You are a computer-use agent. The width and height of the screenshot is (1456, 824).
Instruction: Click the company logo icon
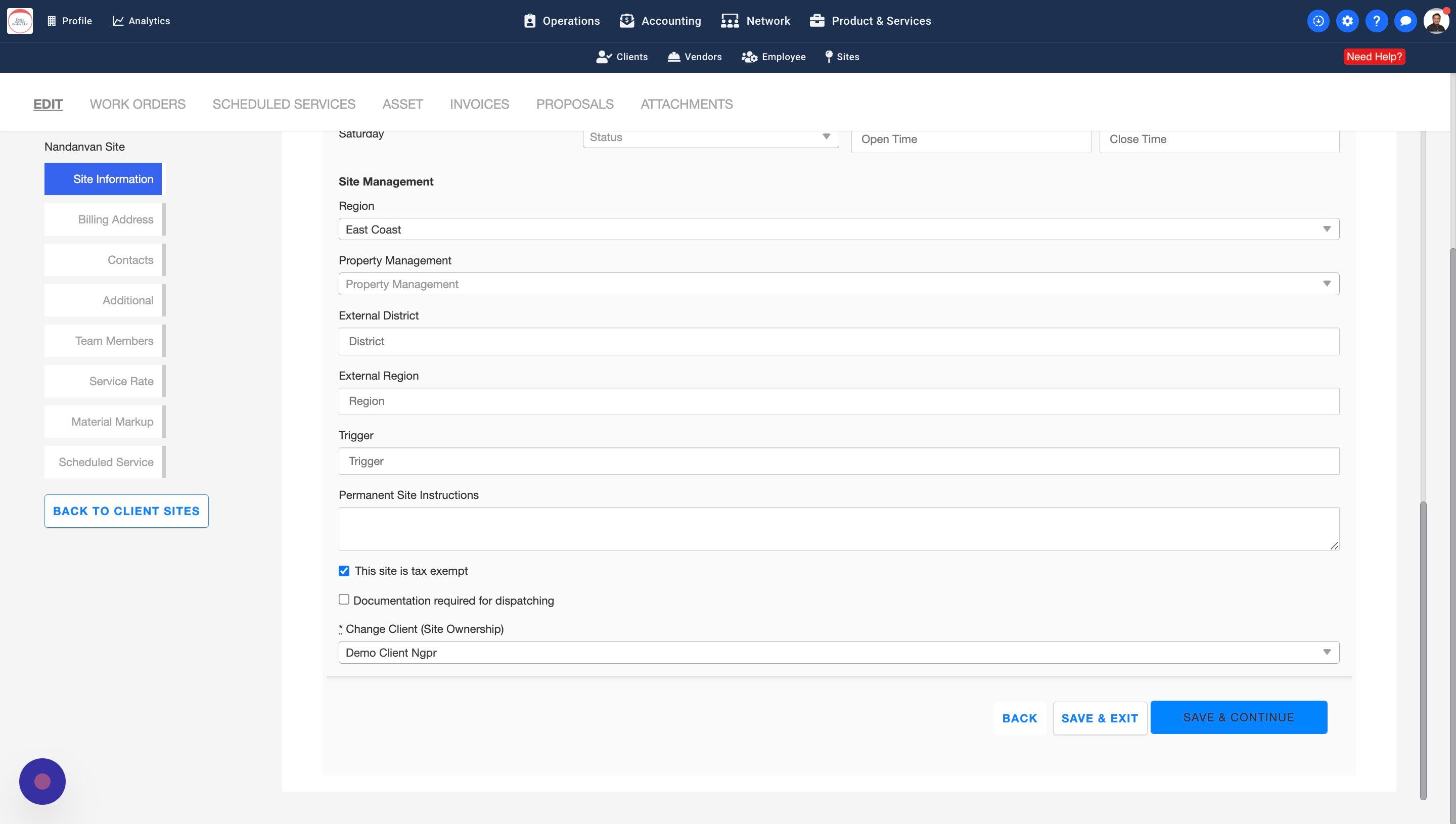pyautogui.click(x=20, y=21)
